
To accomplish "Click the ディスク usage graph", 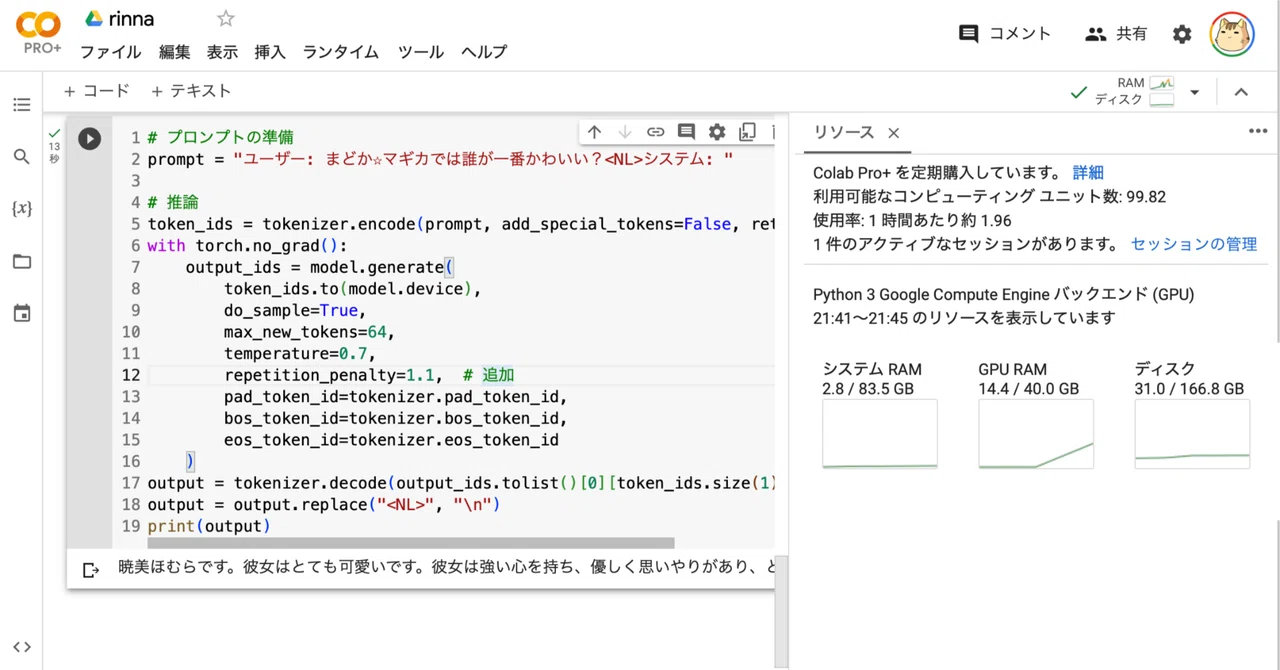I will pyautogui.click(x=1192, y=434).
